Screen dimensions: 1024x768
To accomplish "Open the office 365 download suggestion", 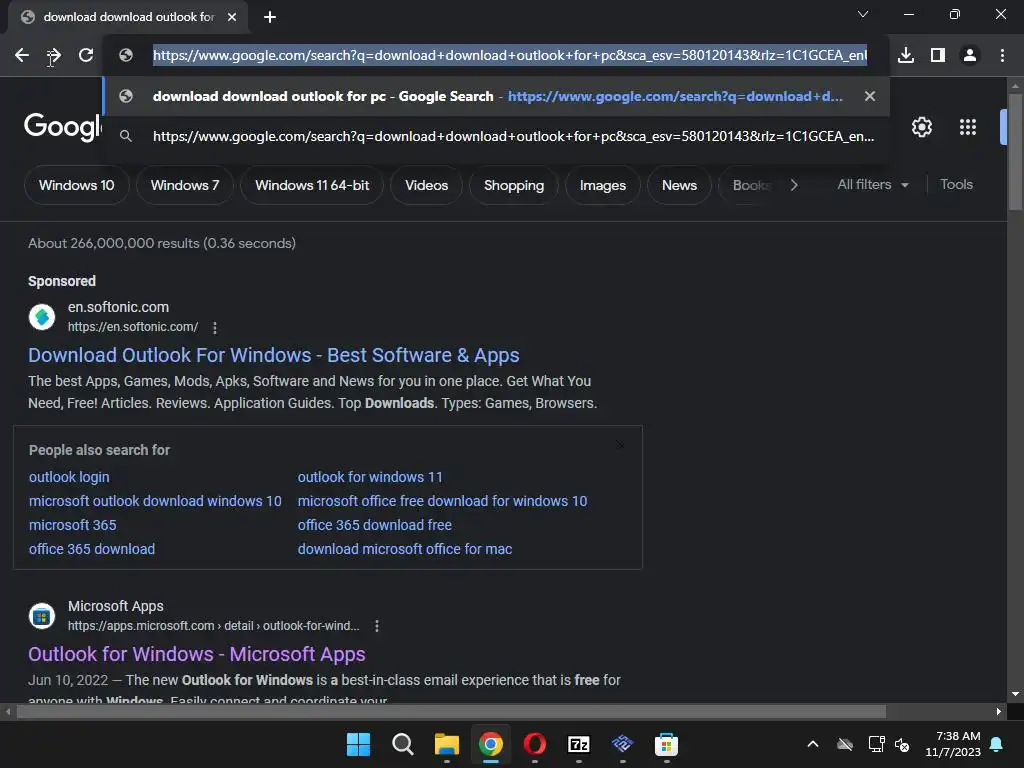I will click(92, 549).
